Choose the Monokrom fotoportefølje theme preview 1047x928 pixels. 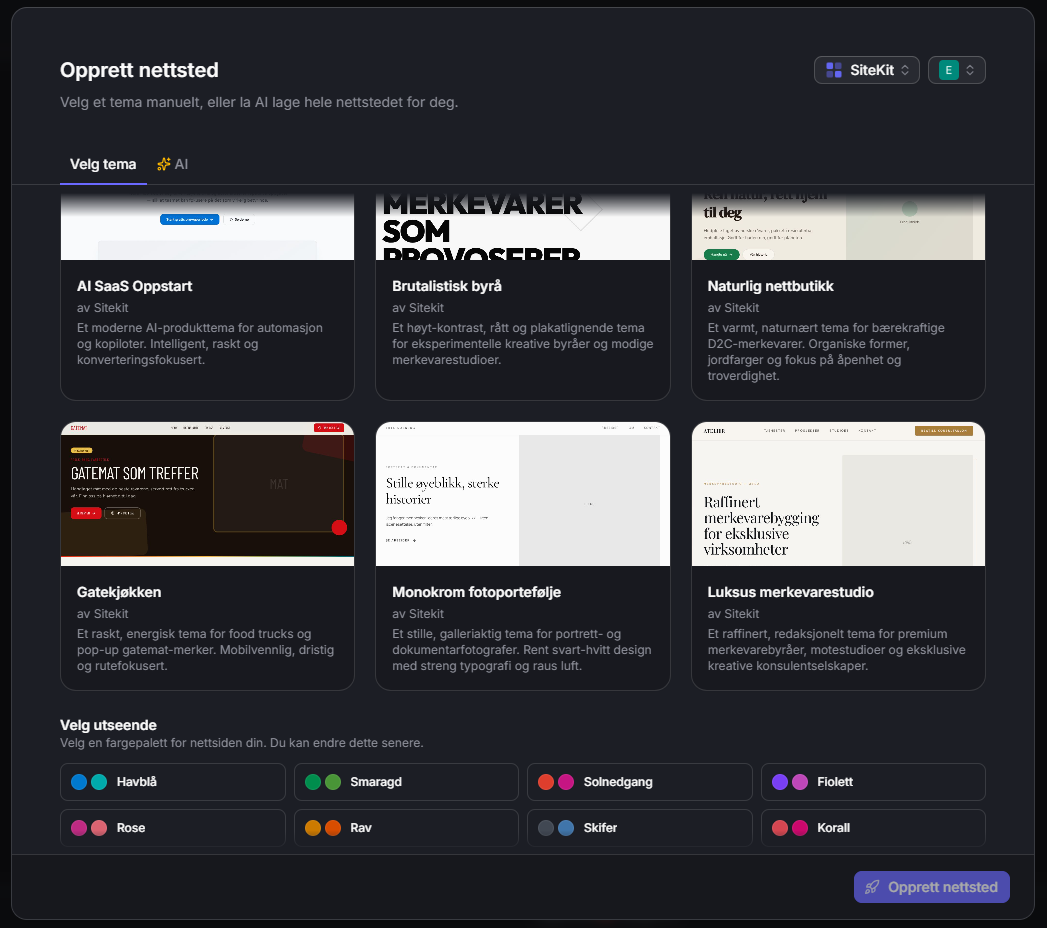click(522, 494)
